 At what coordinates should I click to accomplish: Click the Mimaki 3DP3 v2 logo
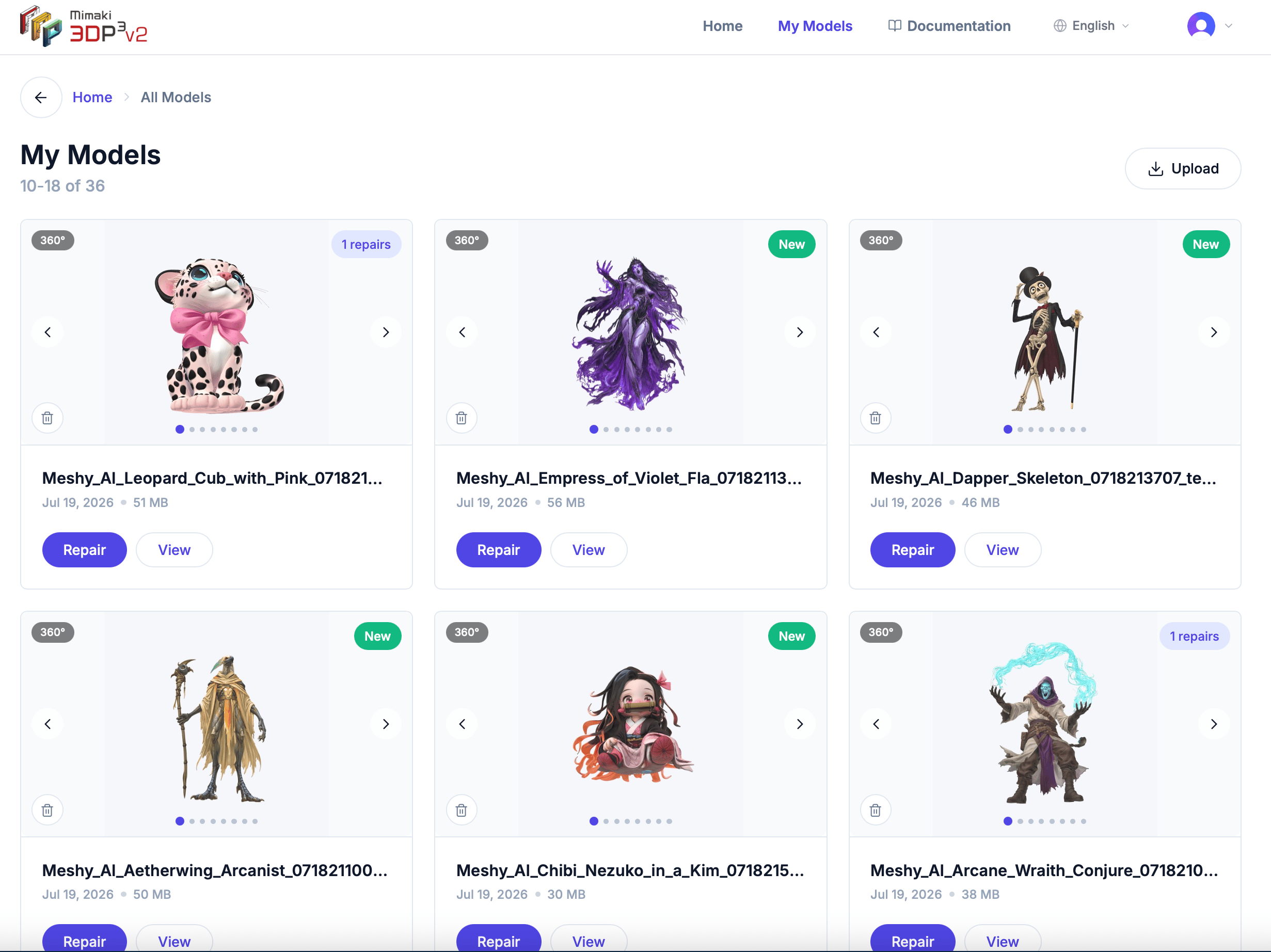(84, 26)
